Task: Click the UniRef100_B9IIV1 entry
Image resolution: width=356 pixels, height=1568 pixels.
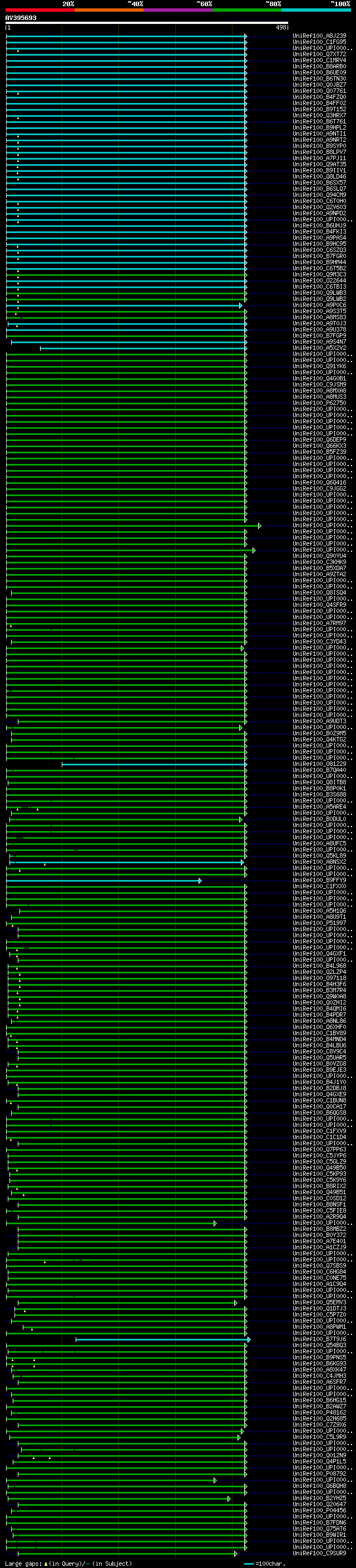Action: [319, 170]
